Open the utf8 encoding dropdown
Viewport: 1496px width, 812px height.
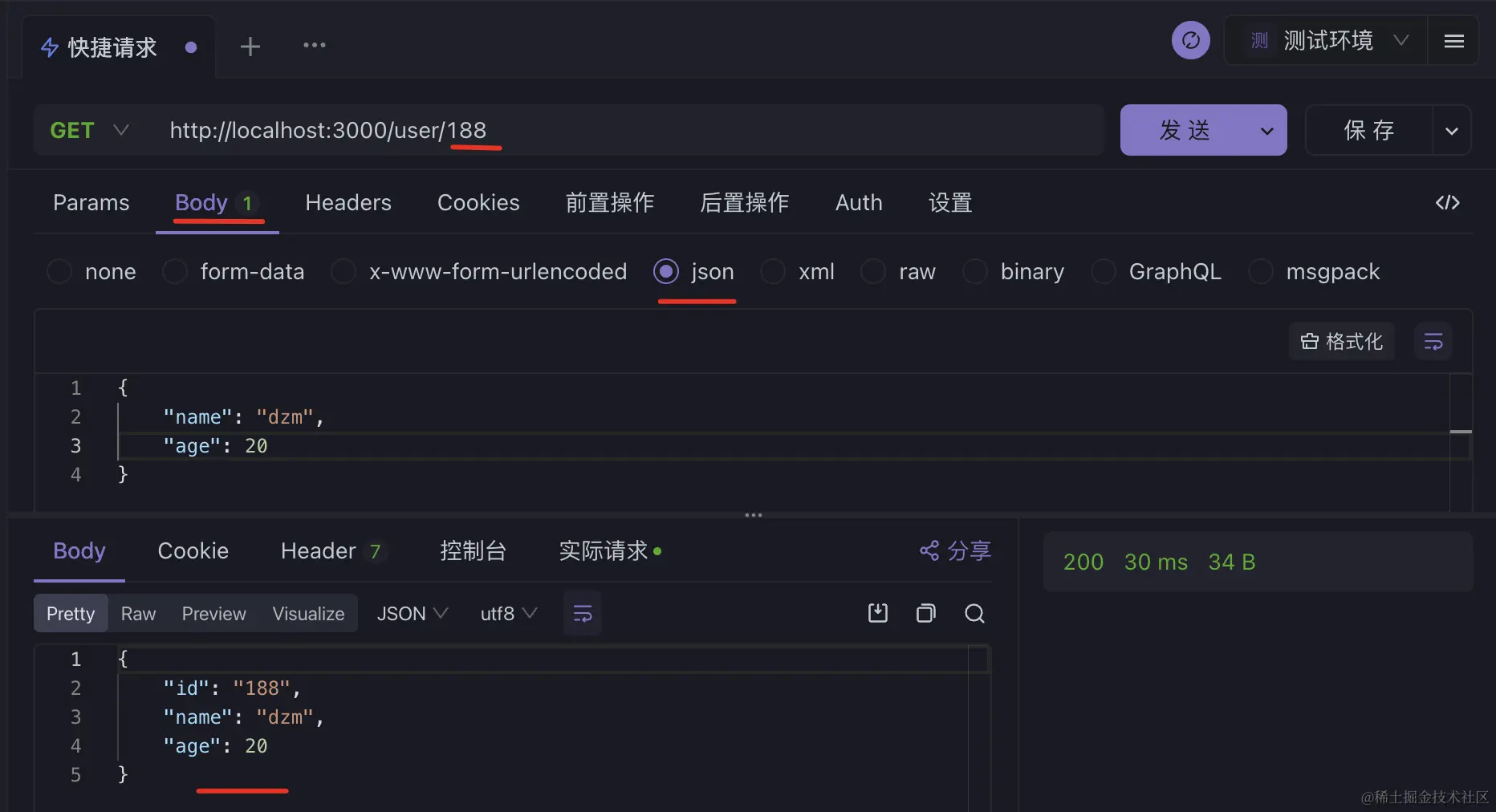[506, 613]
